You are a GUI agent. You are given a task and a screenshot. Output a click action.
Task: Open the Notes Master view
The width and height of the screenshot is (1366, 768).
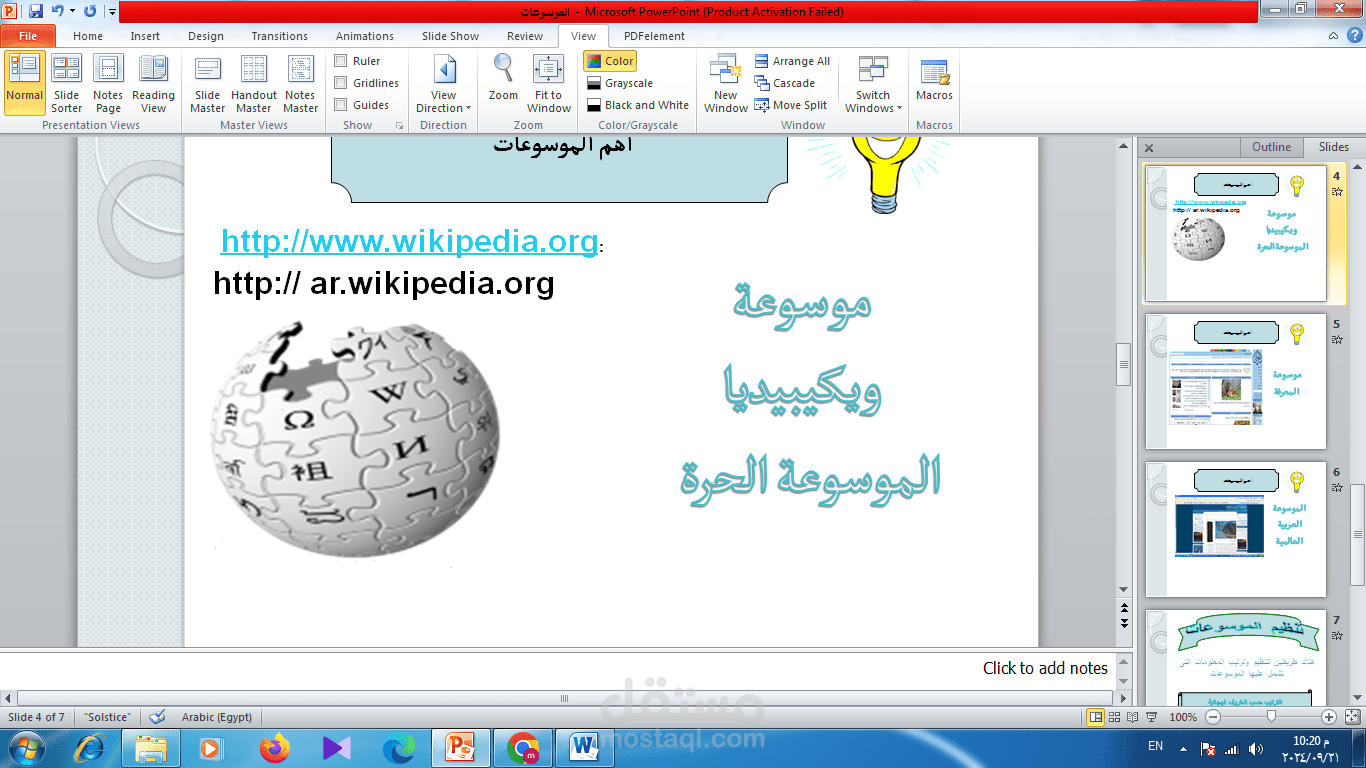pyautogui.click(x=300, y=83)
